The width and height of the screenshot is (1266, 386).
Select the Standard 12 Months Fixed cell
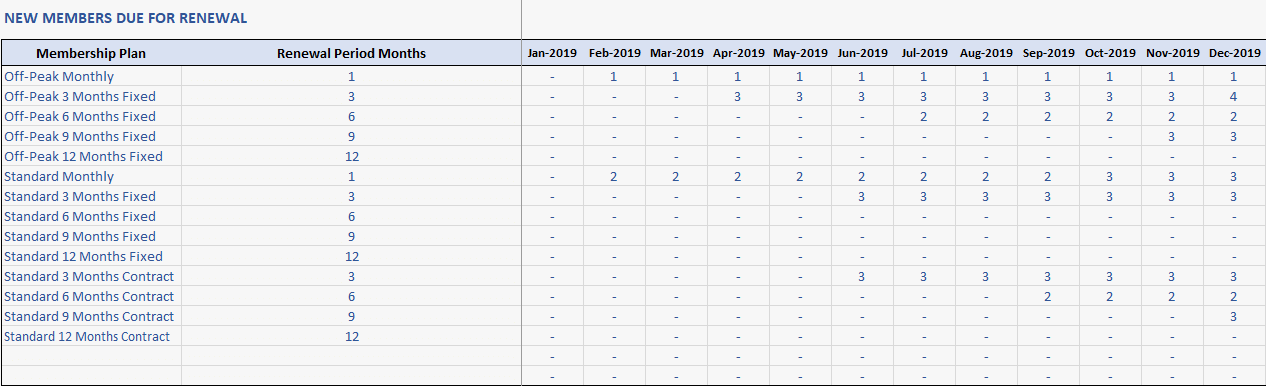tap(91, 256)
